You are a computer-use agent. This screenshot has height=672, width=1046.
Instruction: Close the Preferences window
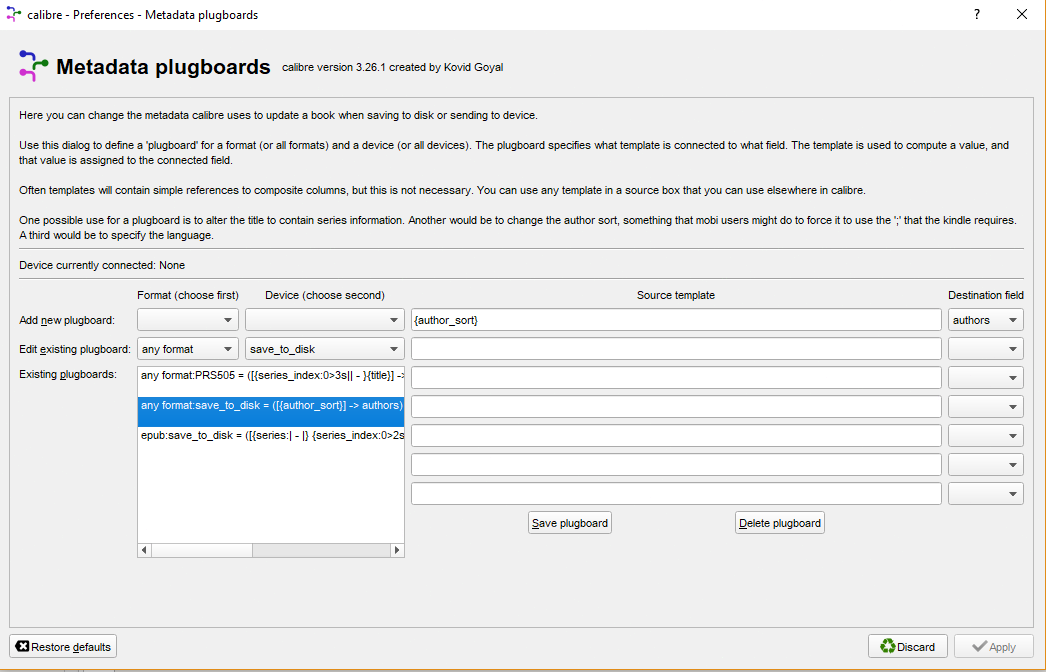[1021, 14]
